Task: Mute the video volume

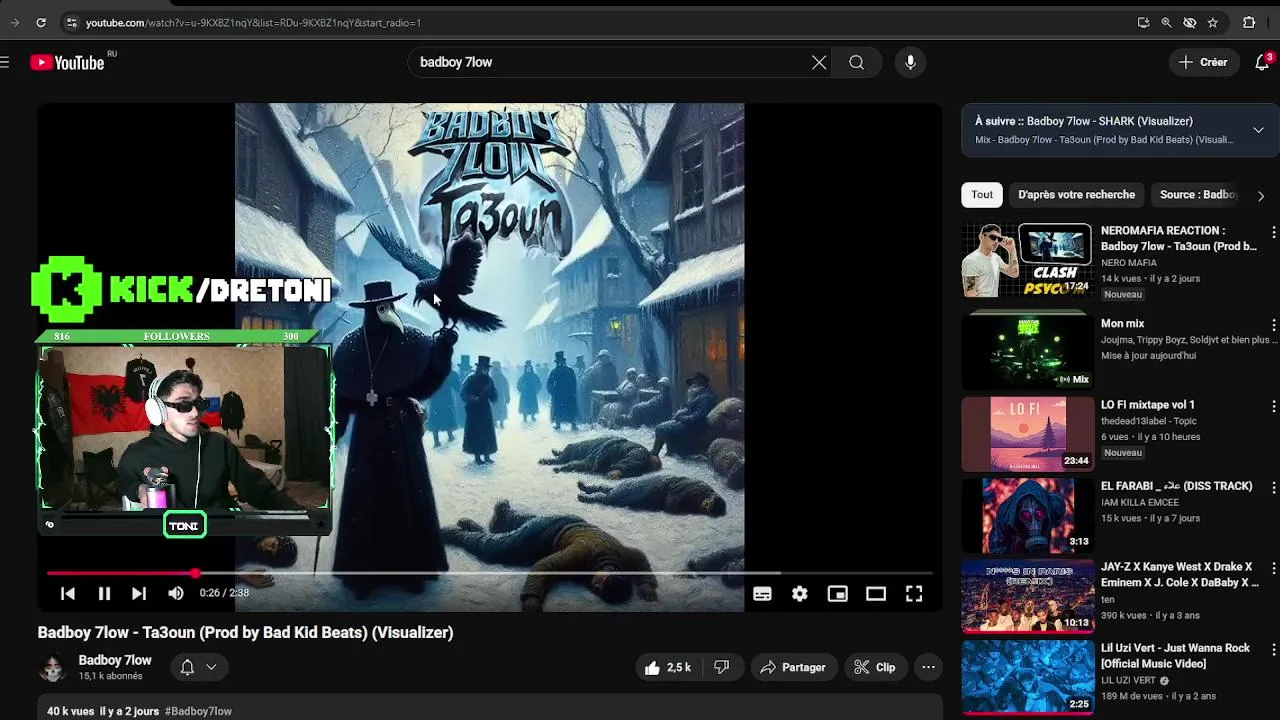Action: 176,593
